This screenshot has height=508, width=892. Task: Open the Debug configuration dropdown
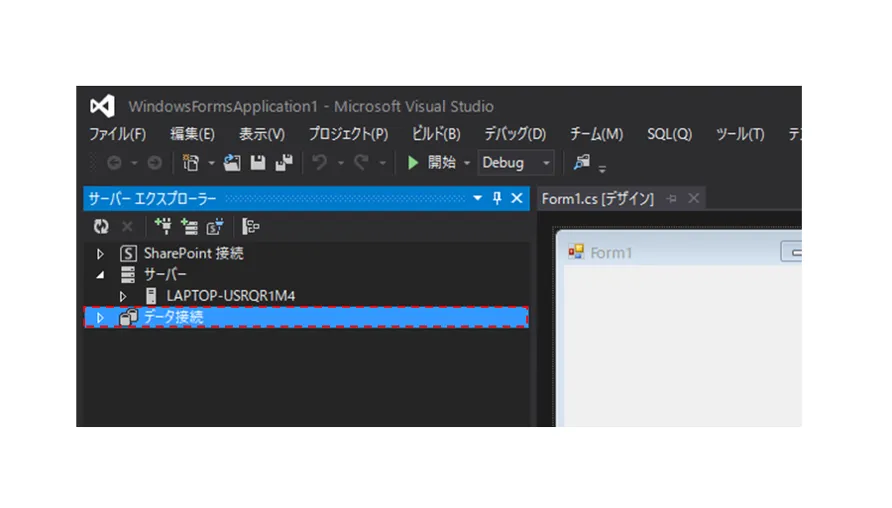coord(516,163)
